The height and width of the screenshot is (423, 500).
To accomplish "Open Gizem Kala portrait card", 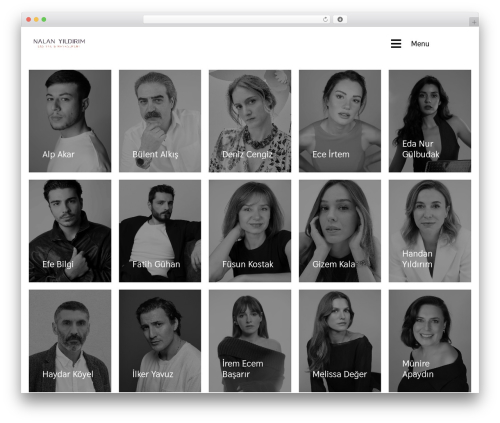I will [340, 231].
